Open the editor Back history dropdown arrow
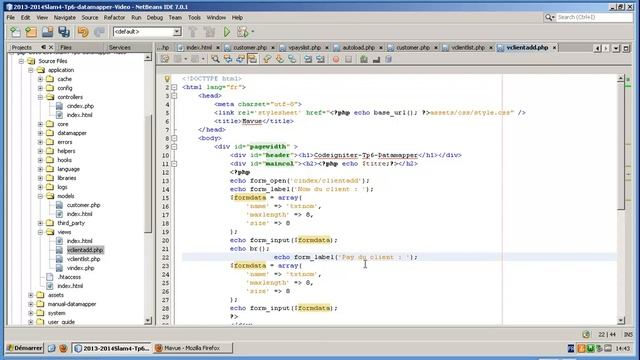The height and width of the screenshot is (360, 640). pyautogui.click(x=185, y=59)
